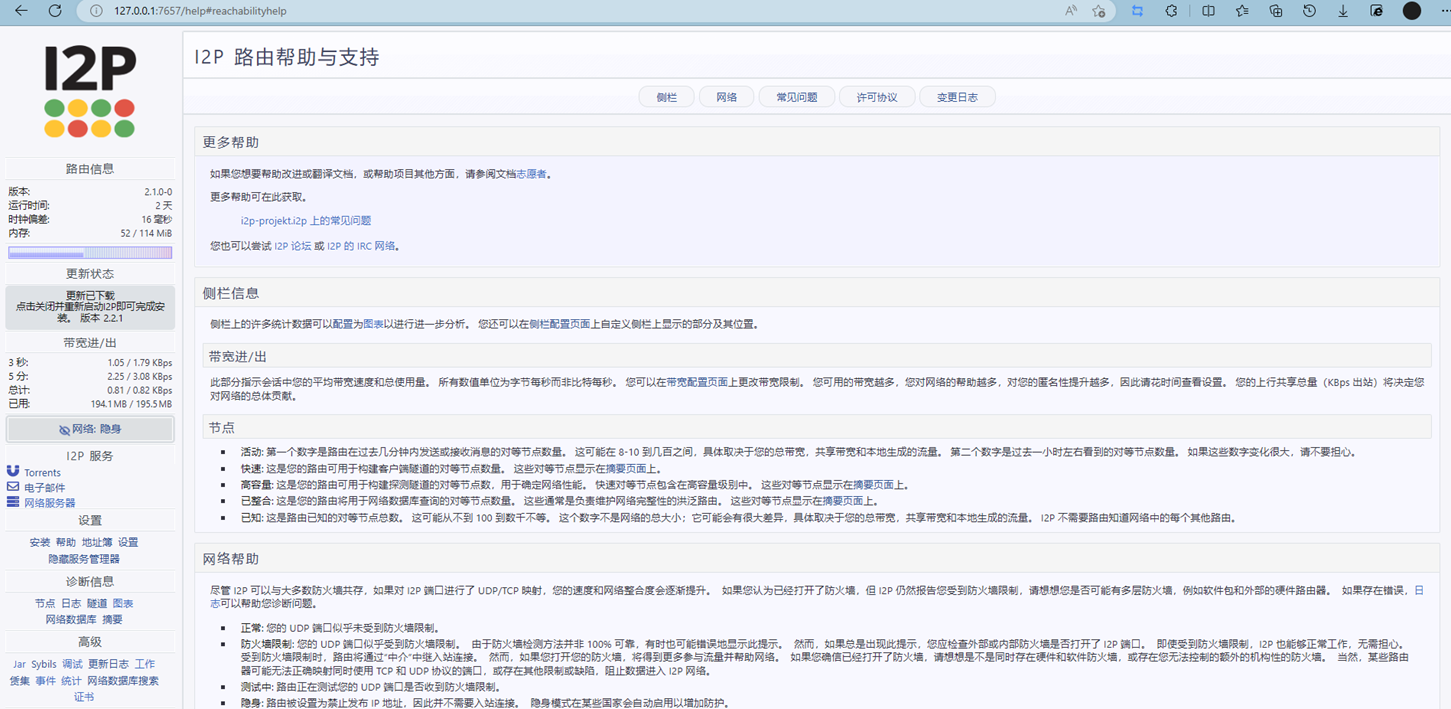Click the 高级 sidebar heading
Screen dimensions: 1451x709
90,642
